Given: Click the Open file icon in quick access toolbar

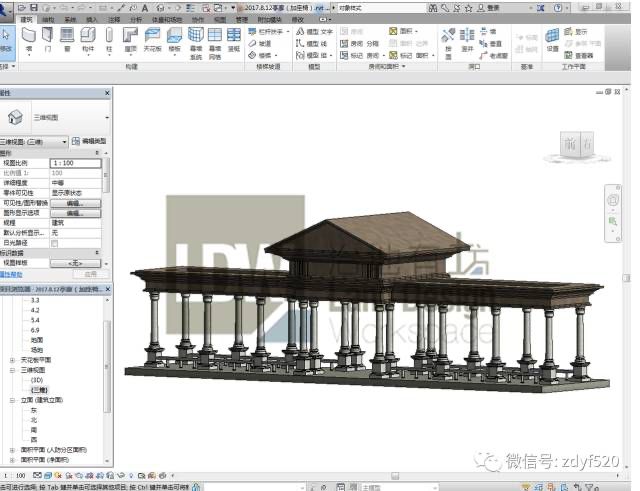Looking at the screenshot, I should (22, 8).
